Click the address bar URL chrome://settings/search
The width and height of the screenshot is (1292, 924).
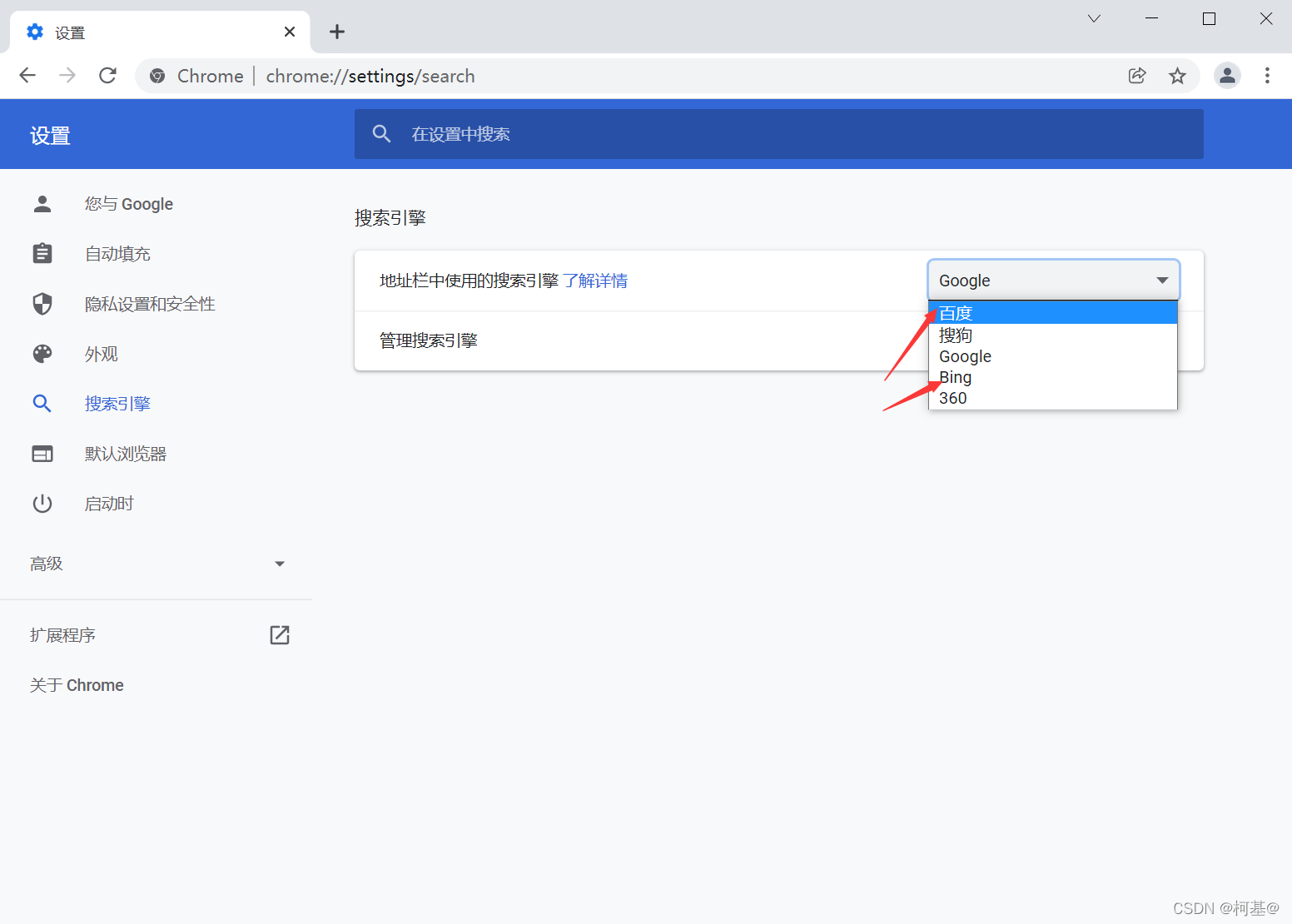pos(370,77)
